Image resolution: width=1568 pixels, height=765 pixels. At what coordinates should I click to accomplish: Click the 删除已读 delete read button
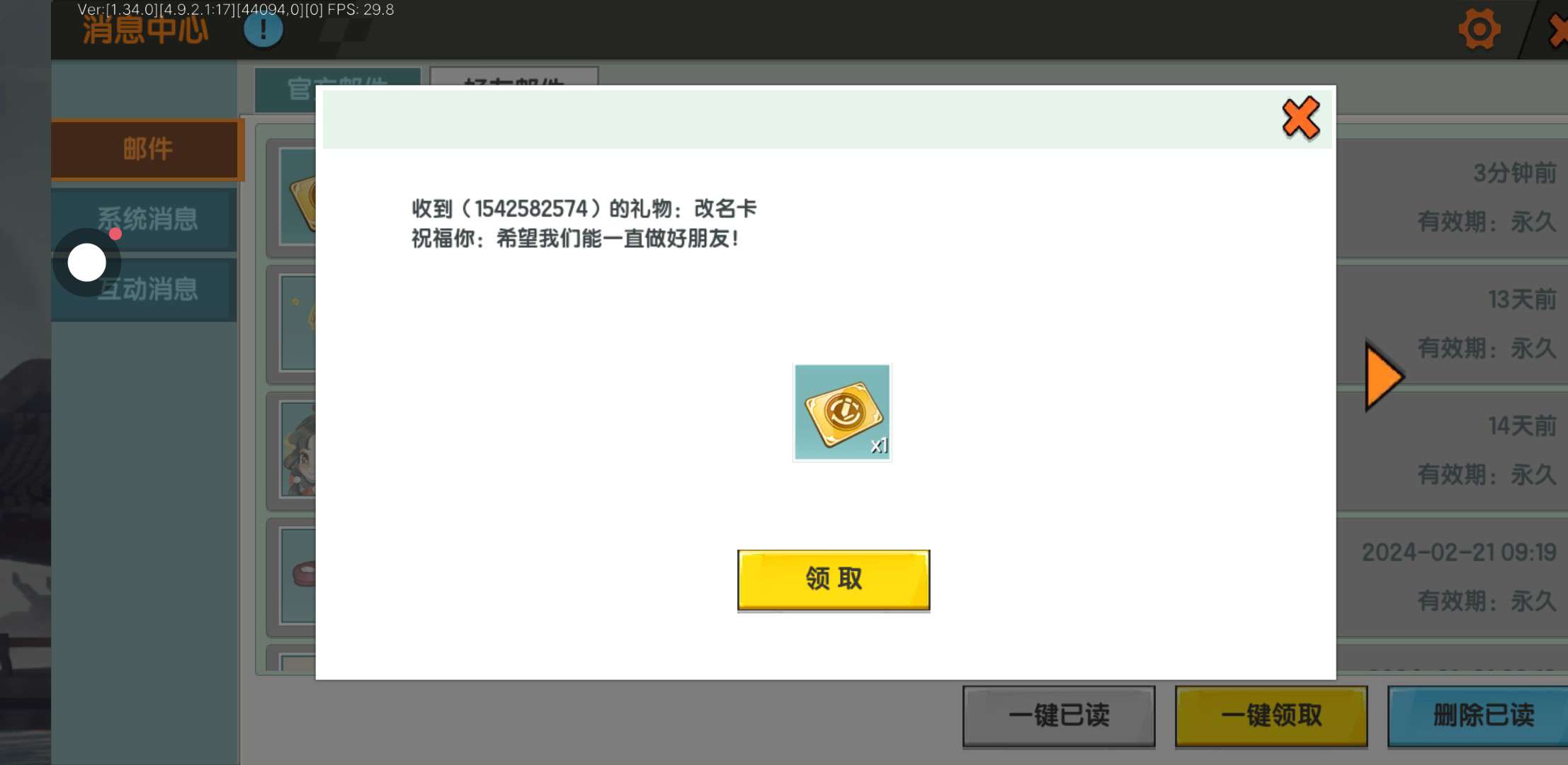[1482, 715]
